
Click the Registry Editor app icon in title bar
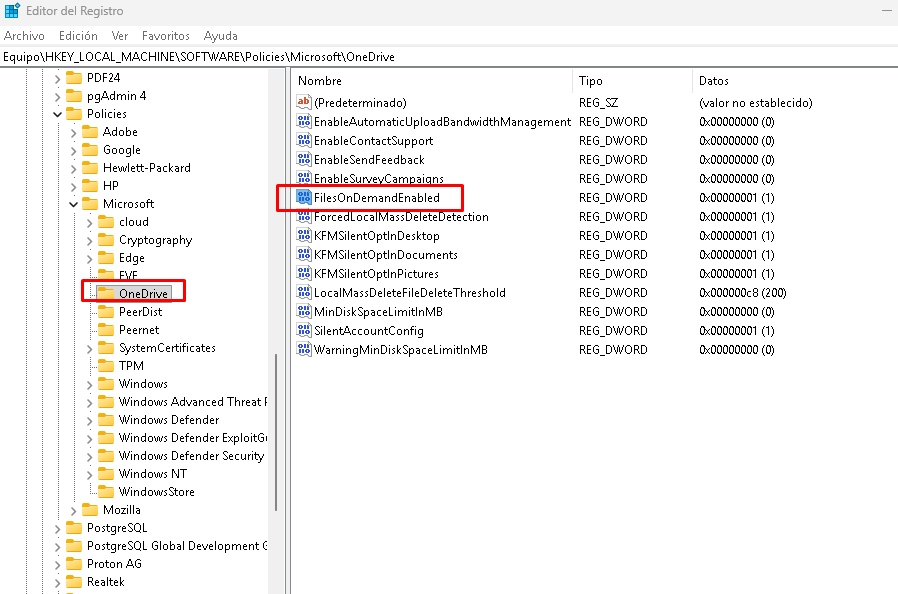pos(12,11)
